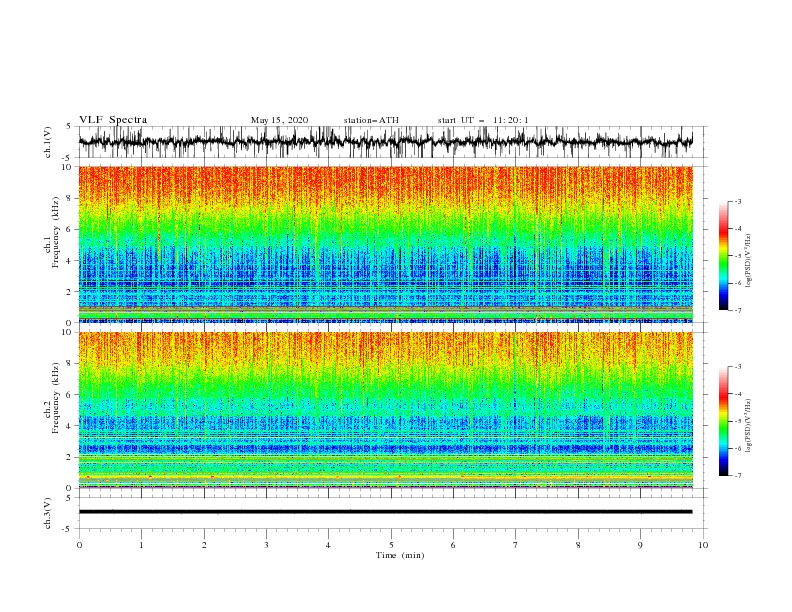This screenshot has height=612, width=792.
Task: Click the 'VLF Spectra' title text
Action: [113, 120]
